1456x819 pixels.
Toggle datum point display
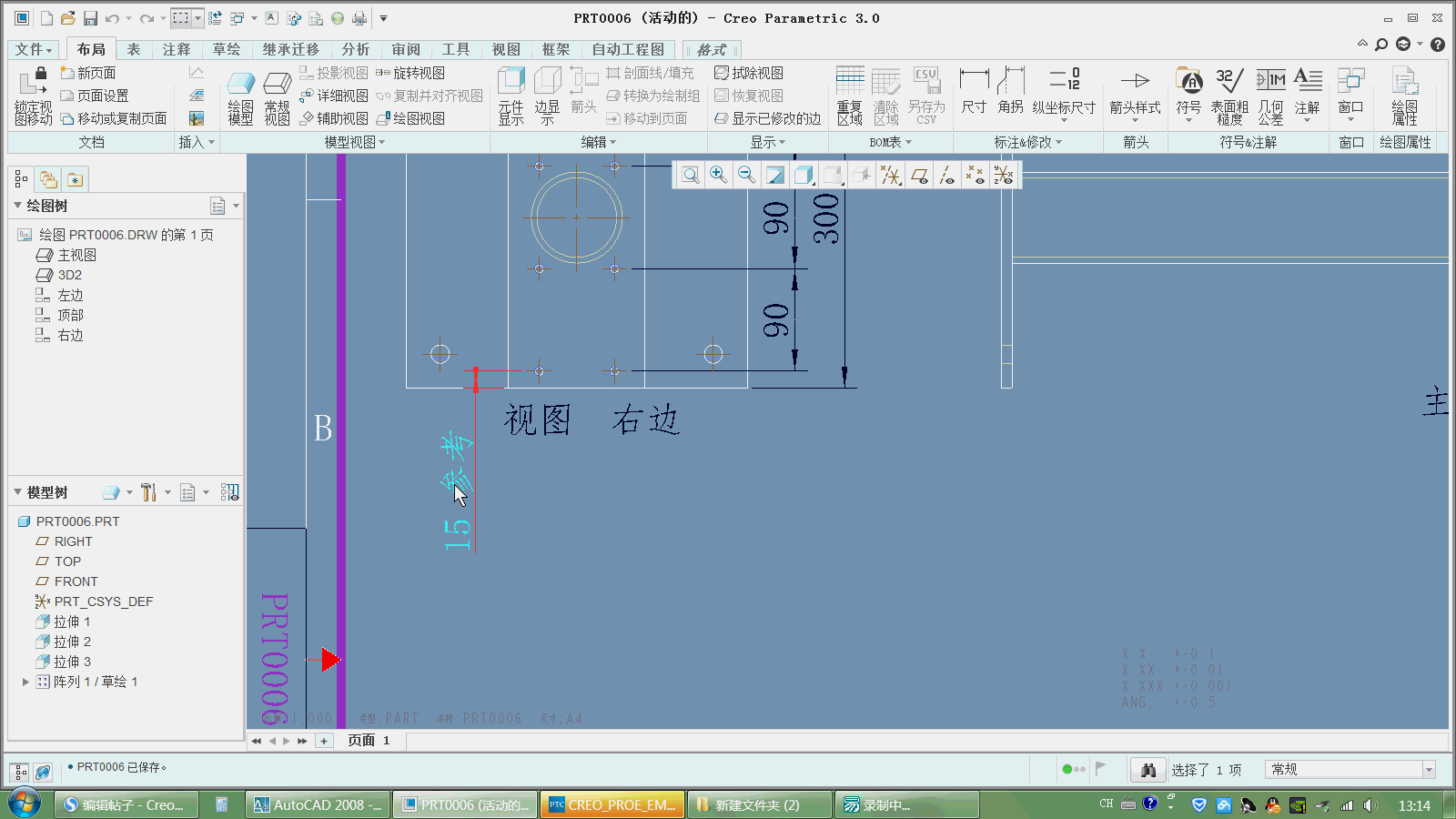[x=976, y=175]
